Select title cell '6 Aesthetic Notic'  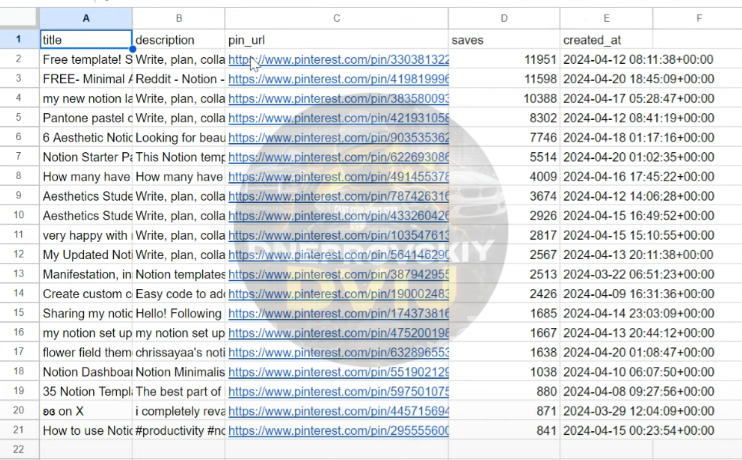coord(86,138)
